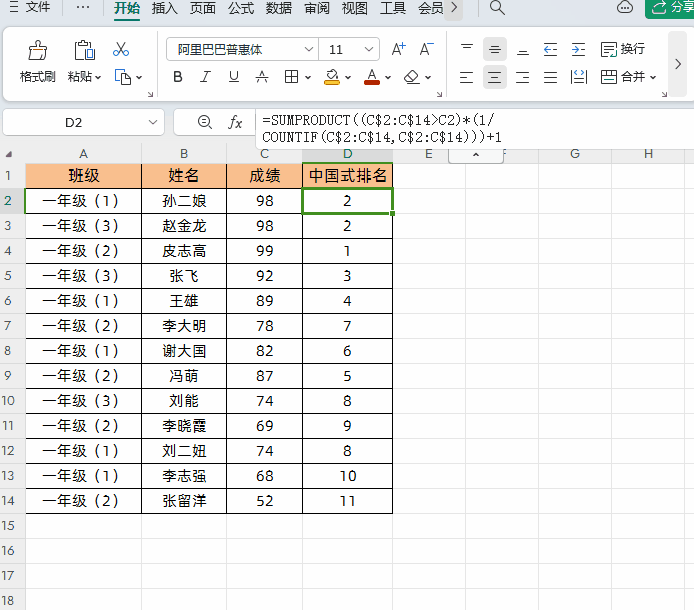Toggle Strikethrough formatting

[x=262, y=77]
